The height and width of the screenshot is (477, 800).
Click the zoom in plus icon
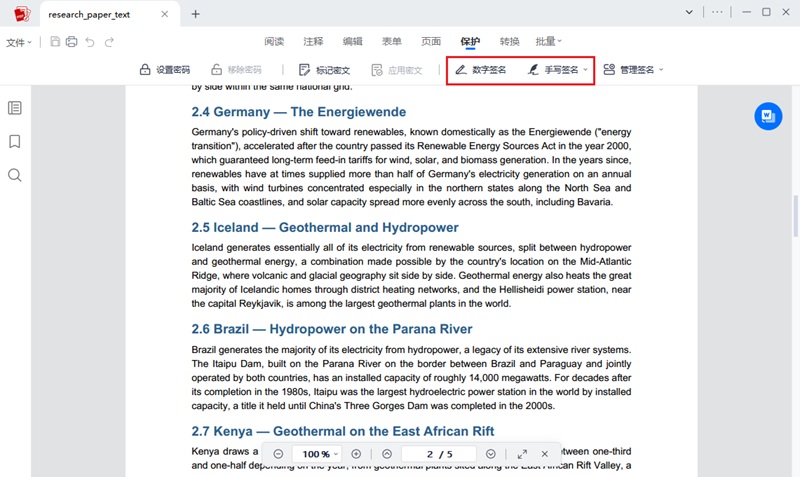(356, 454)
